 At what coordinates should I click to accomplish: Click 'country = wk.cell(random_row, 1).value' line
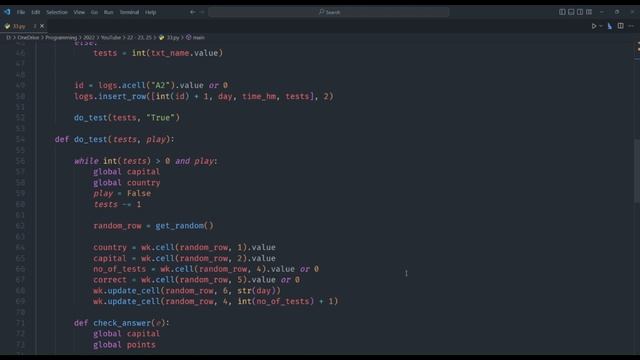184,247
